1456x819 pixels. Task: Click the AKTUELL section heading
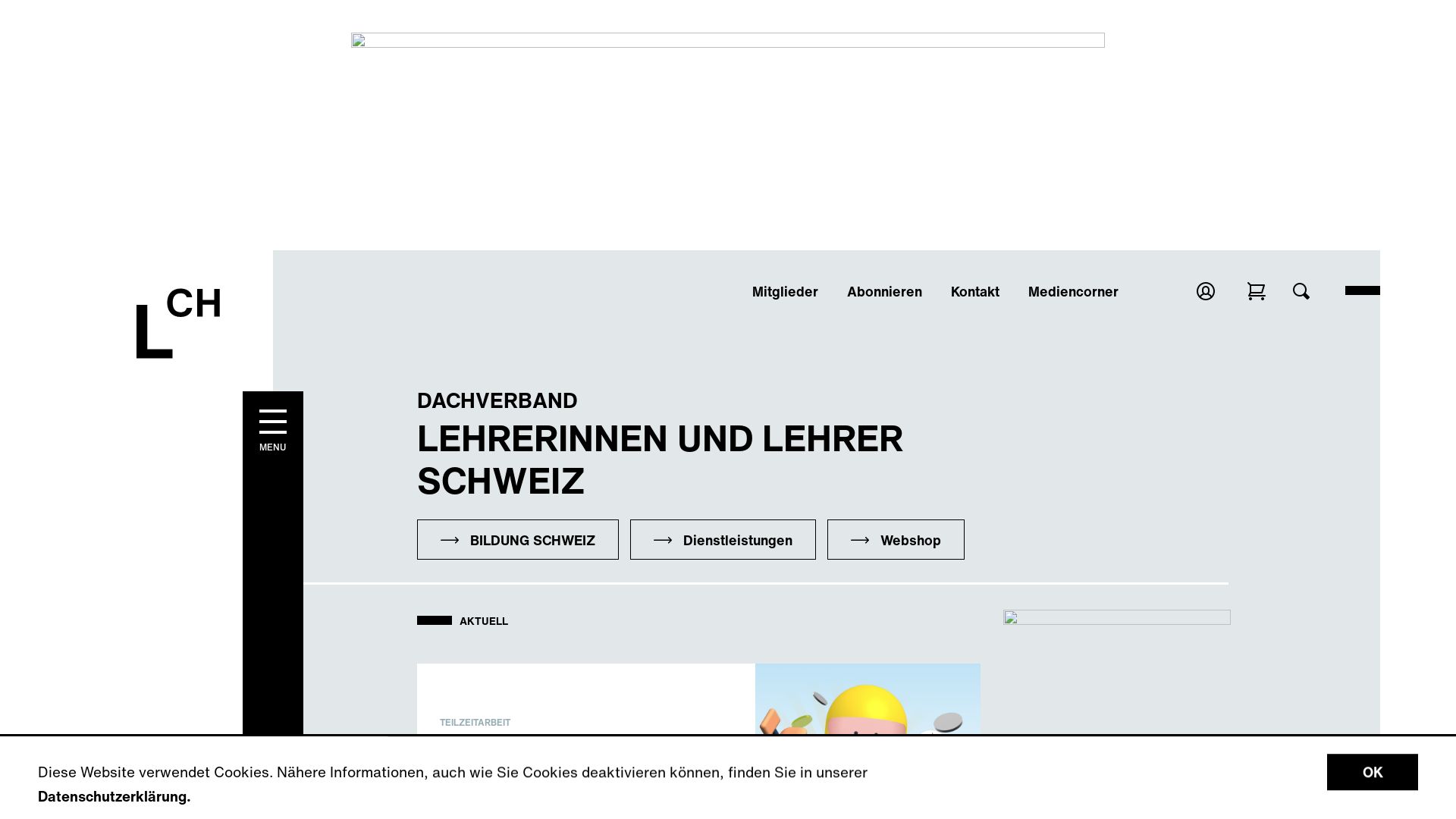click(484, 621)
